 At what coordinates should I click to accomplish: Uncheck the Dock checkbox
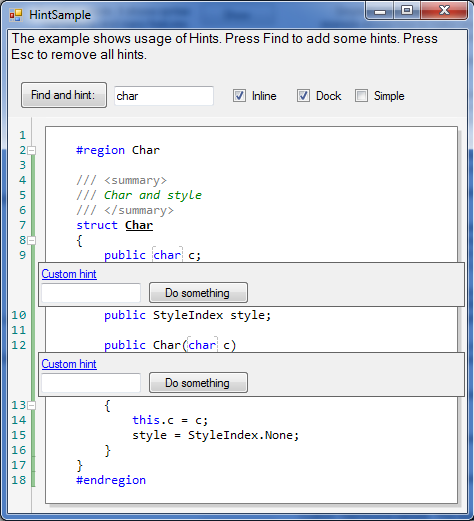[x=303, y=96]
